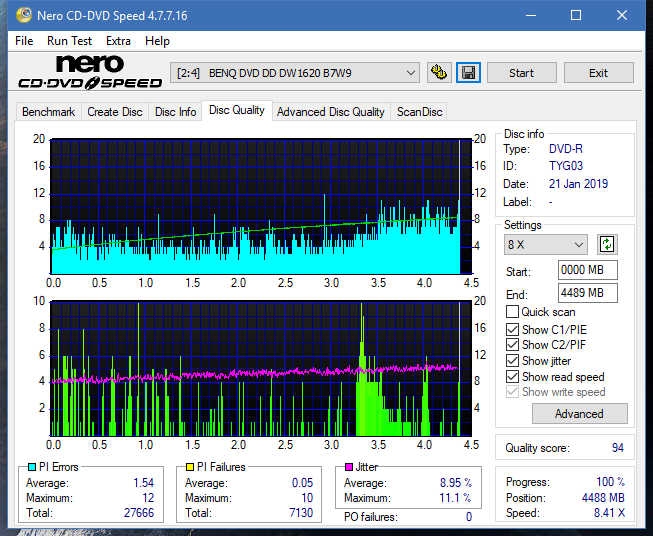Click the Progress 100 % value
Image resolution: width=653 pixels, height=536 pixels.
(x=610, y=482)
